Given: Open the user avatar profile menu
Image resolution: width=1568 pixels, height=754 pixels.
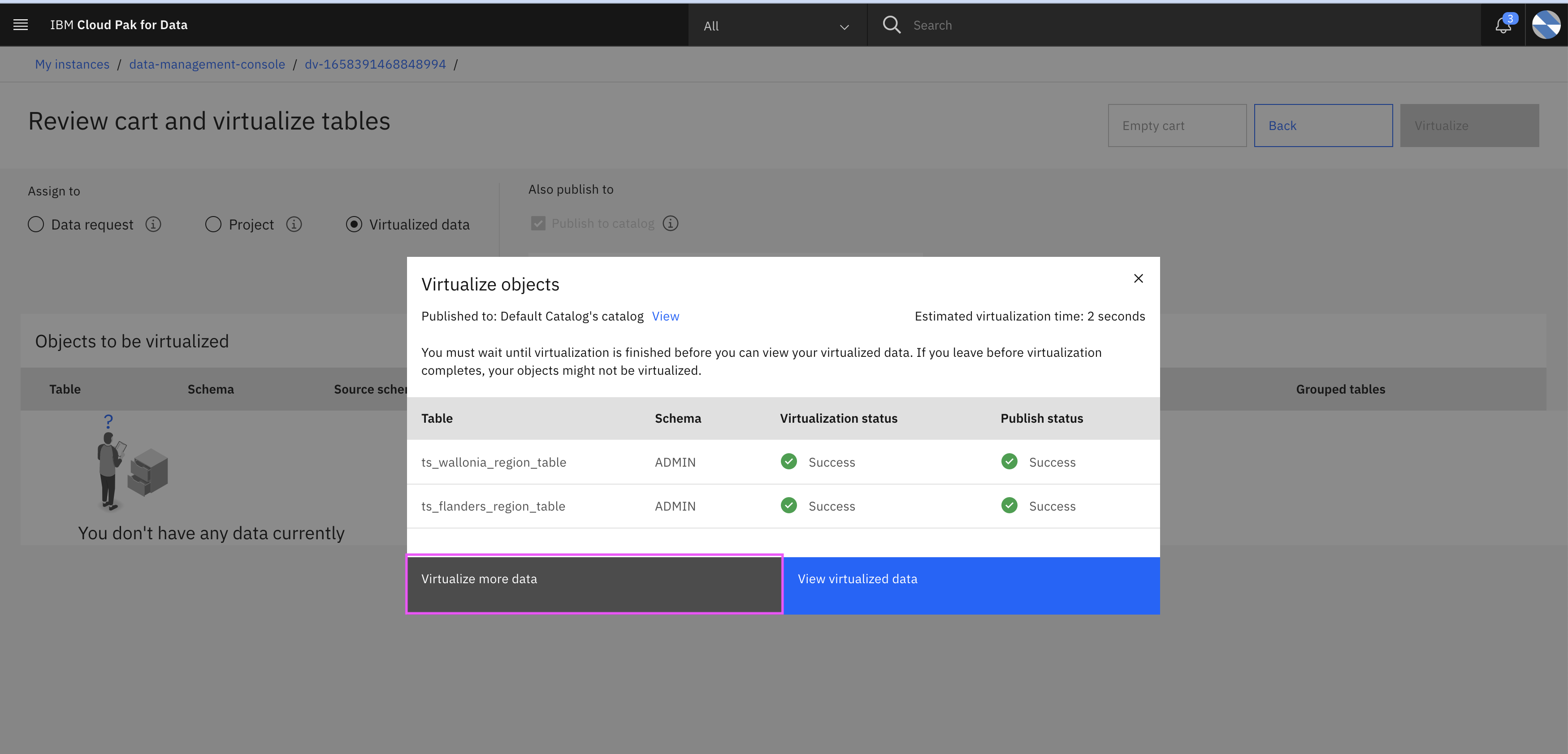Looking at the screenshot, I should [x=1546, y=25].
